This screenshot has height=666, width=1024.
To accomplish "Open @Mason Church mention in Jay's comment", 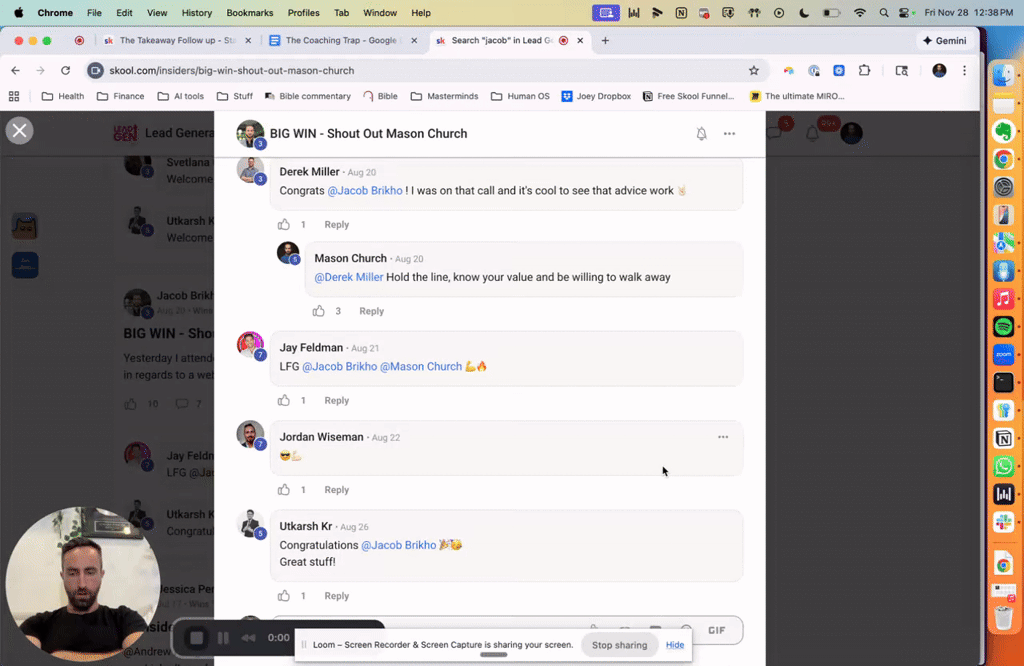I will (421, 367).
